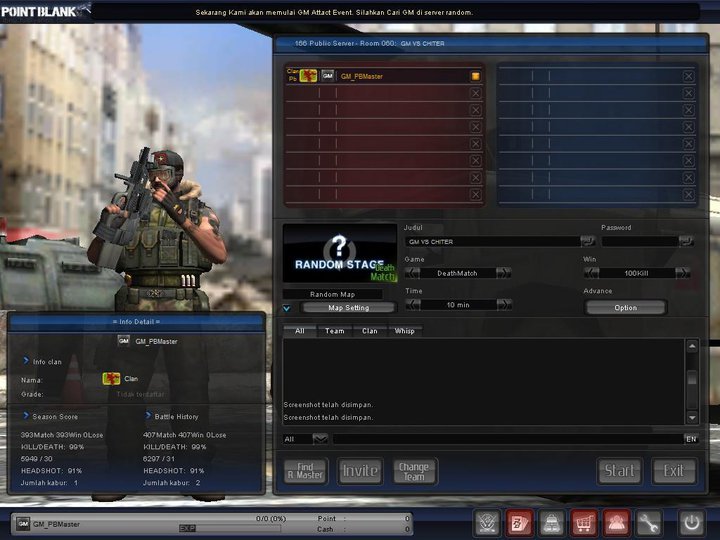The height and width of the screenshot is (540, 720).
Task: Click the Invite button
Action: [360, 471]
